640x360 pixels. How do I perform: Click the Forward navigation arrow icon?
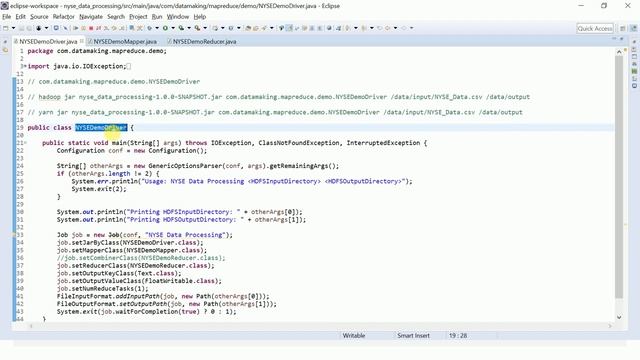point(404,28)
